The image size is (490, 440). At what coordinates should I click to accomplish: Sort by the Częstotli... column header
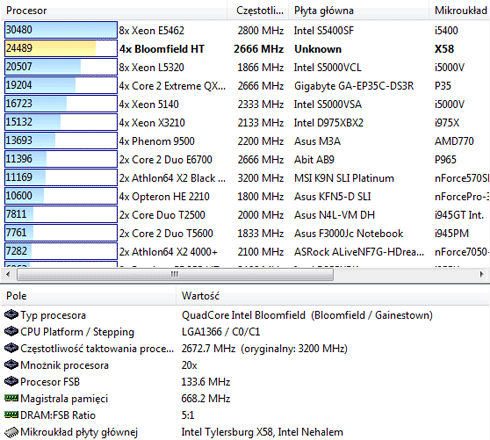click(258, 10)
